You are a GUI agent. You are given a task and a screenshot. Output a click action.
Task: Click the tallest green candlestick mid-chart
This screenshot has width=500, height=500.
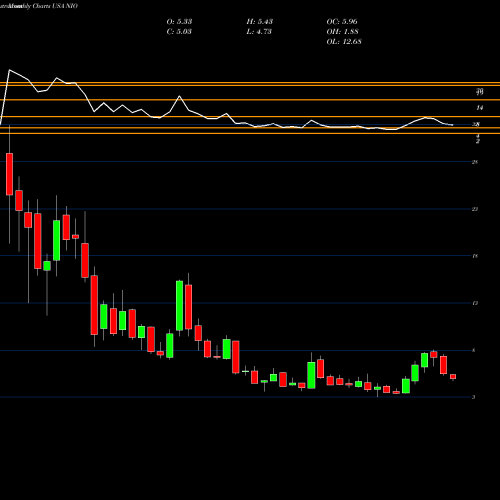(179, 306)
